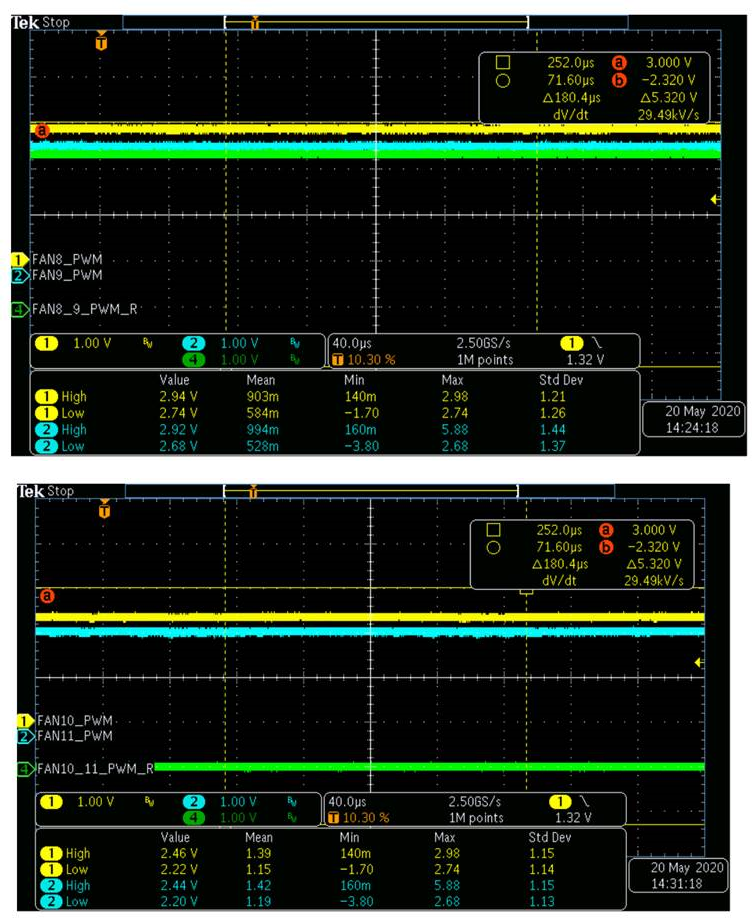Click square cursor icon beside 252.0µs in FAN8 capture
The height and width of the screenshot is (920, 754).
(503, 62)
